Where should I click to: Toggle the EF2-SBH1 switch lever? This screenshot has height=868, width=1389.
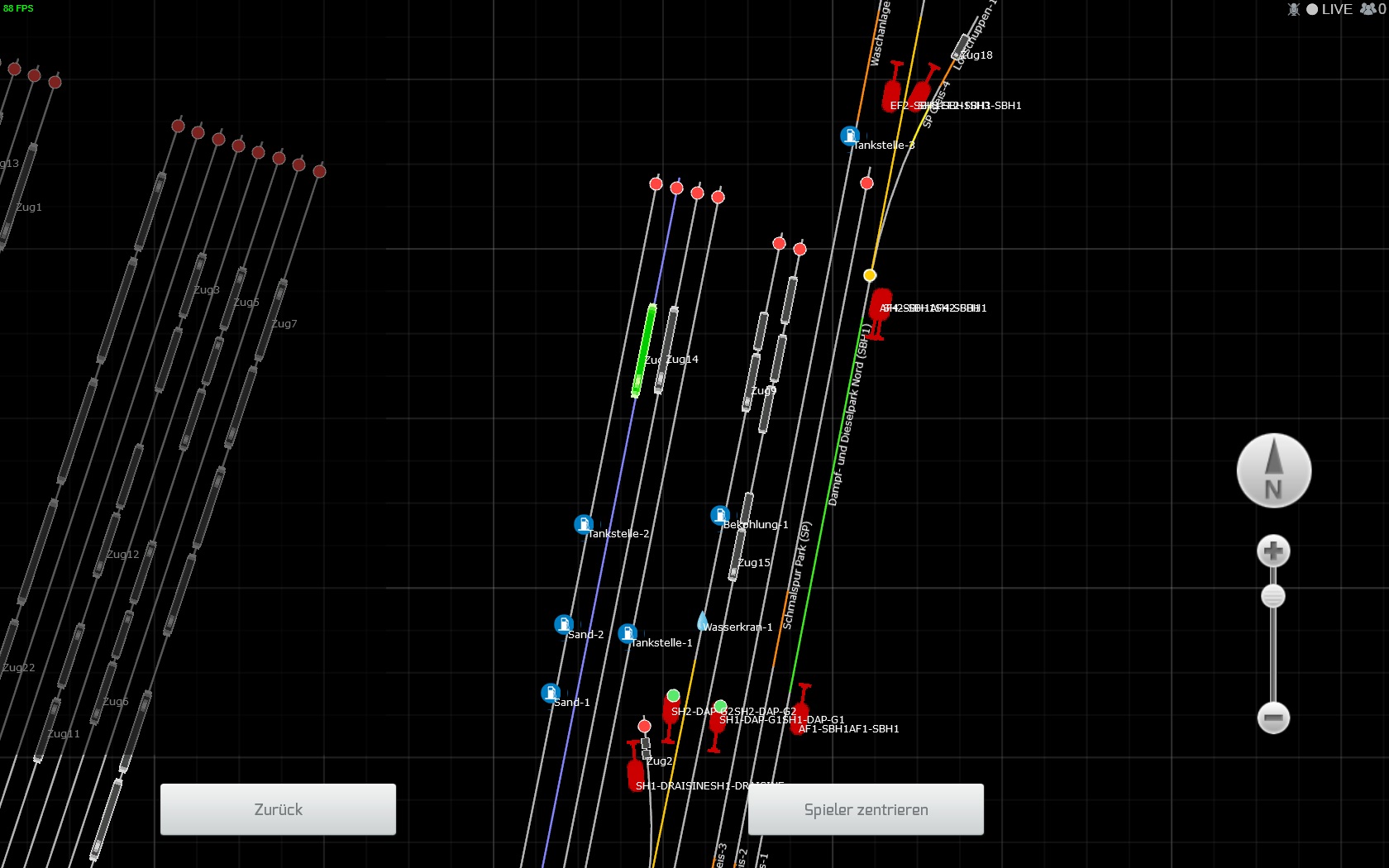tap(893, 86)
